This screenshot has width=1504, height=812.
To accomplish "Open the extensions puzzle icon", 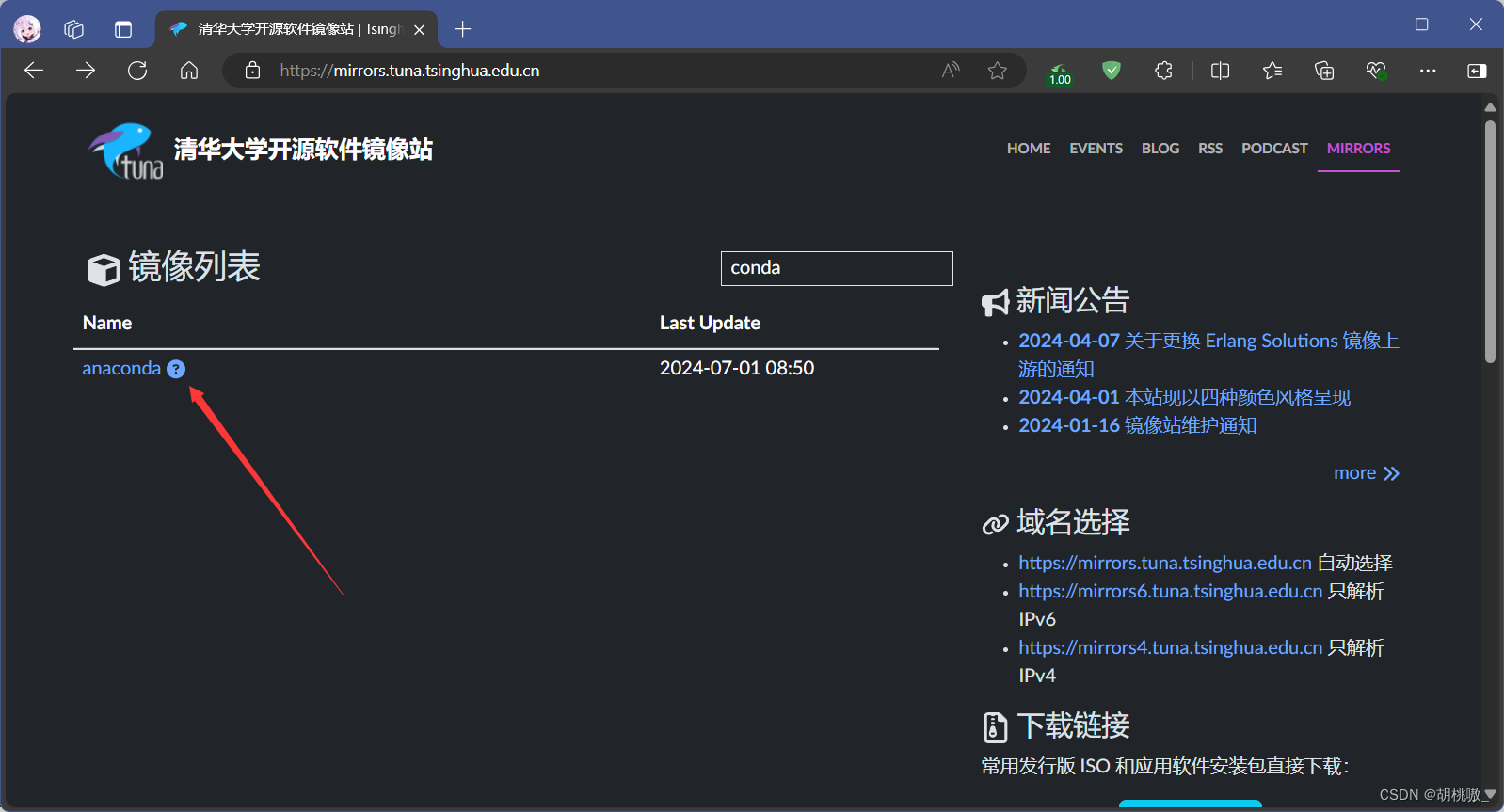I will pyautogui.click(x=1163, y=71).
